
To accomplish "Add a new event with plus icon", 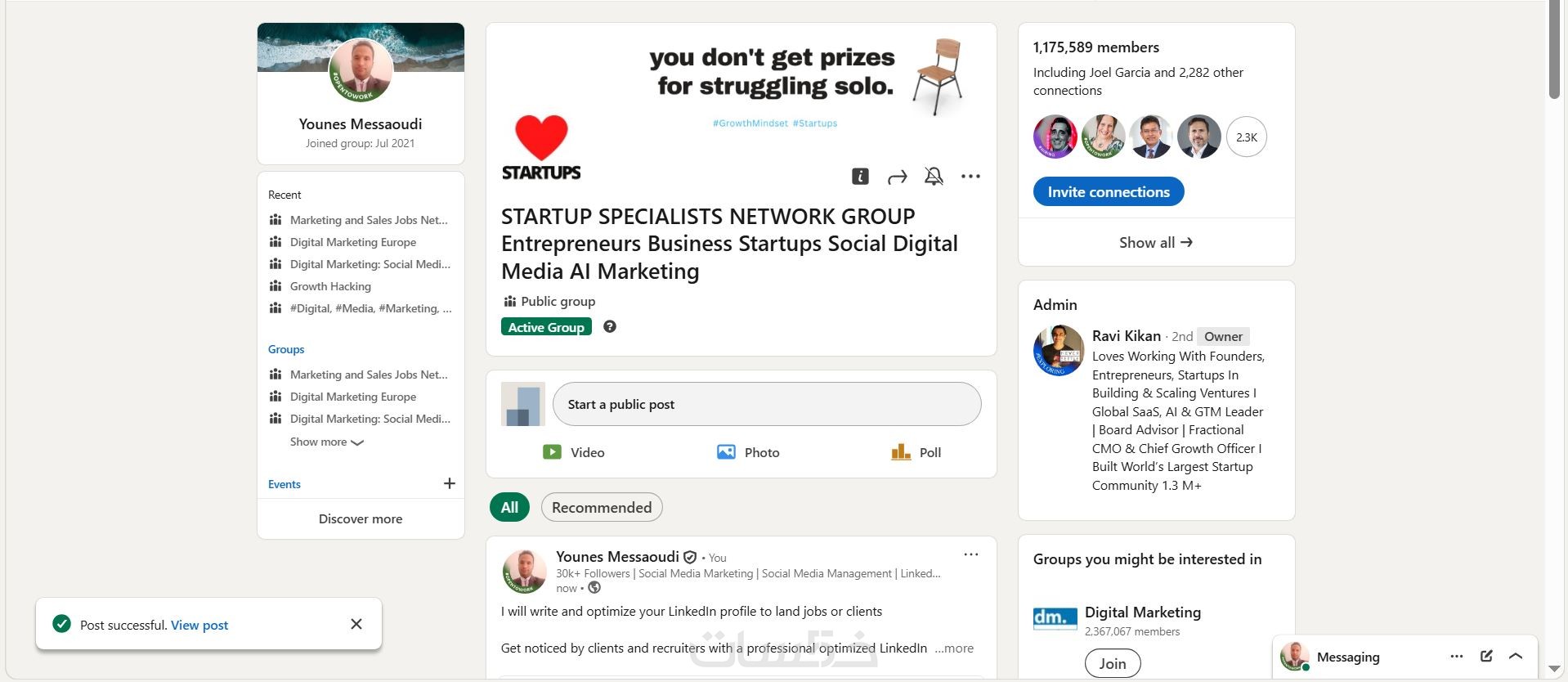I will (x=450, y=483).
